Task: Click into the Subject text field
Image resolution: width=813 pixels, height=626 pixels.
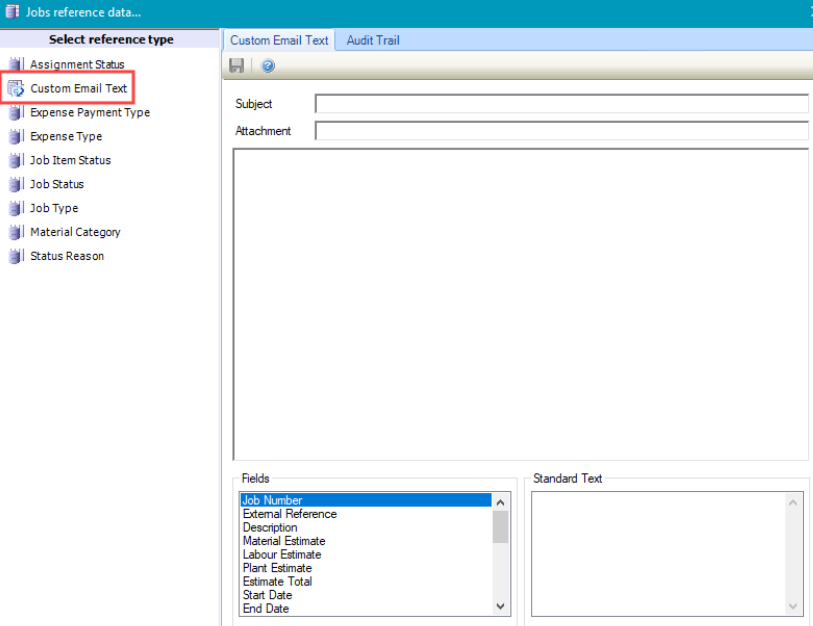Action: tap(560, 104)
